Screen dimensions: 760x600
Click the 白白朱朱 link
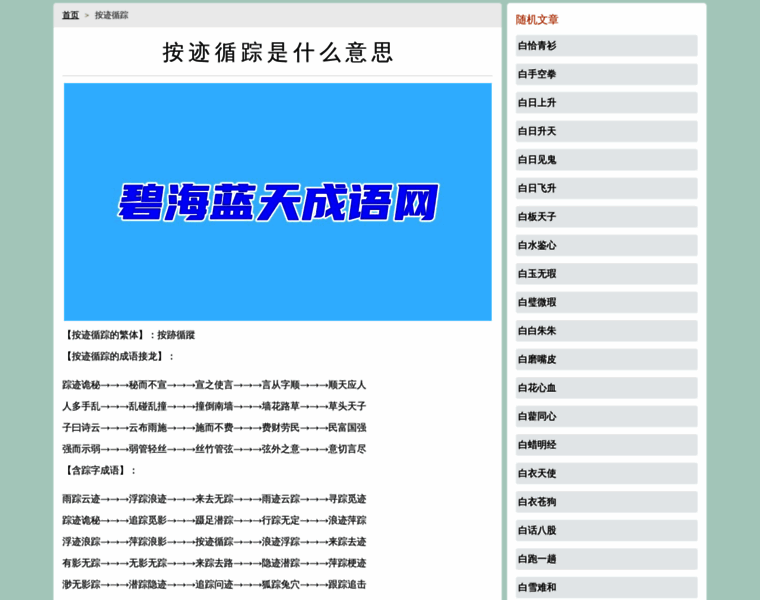point(537,331)
